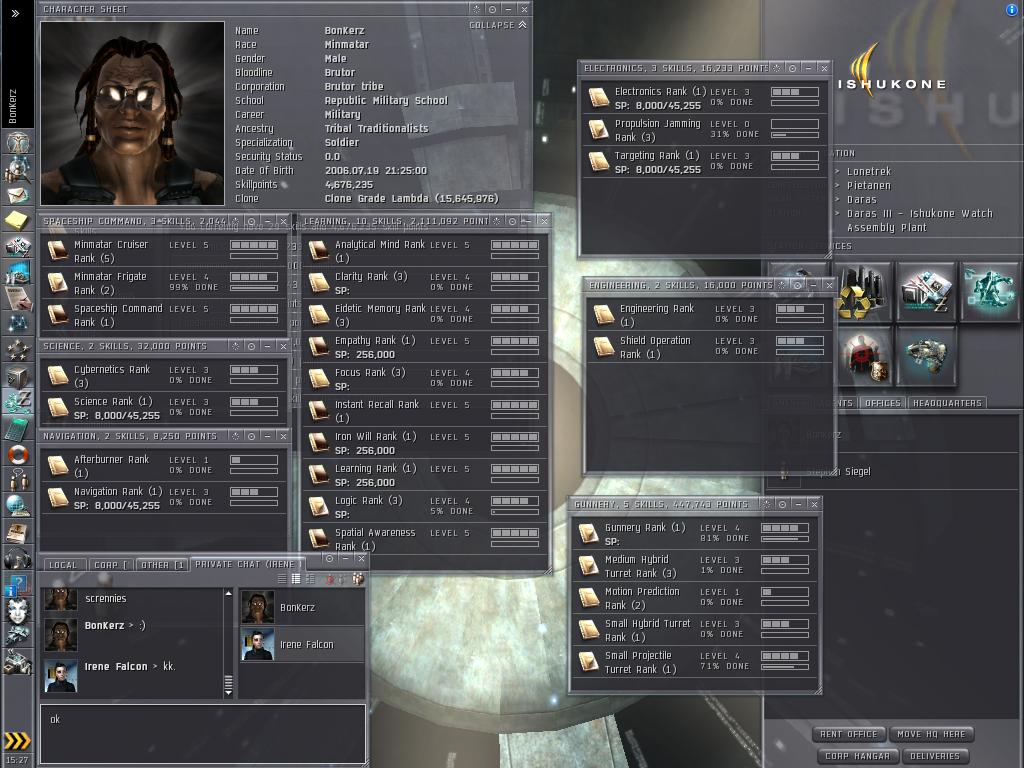
Task: Open the market papers station service
Action: (x=926, y=291)
